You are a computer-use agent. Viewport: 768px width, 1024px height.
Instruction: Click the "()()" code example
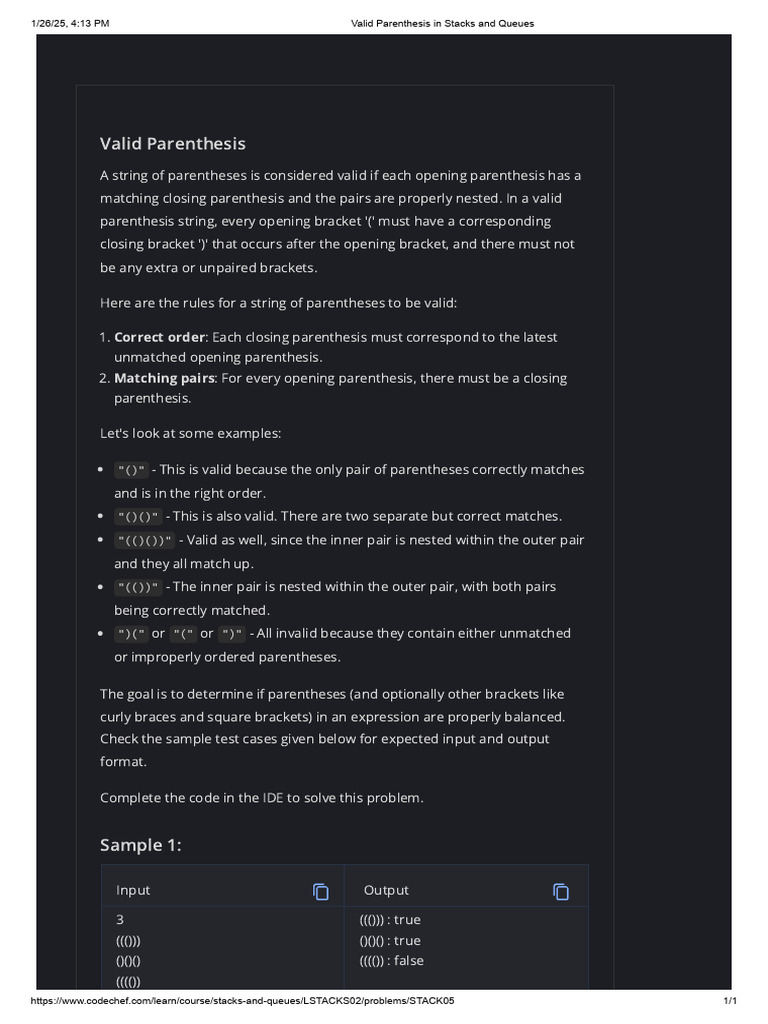[139, 517]
